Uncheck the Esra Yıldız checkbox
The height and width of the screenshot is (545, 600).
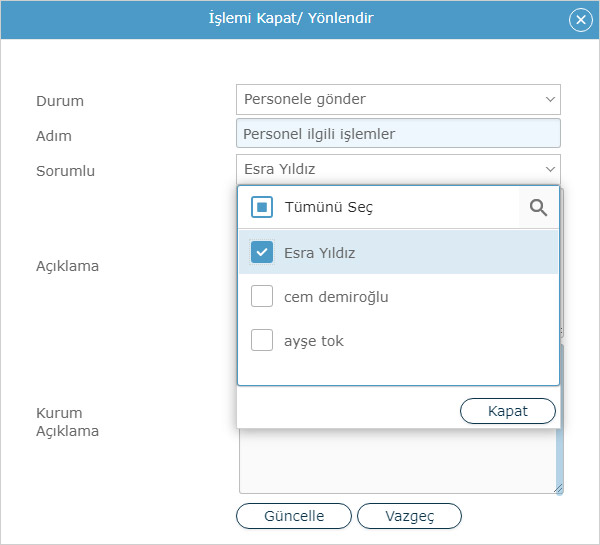(262, 252)
